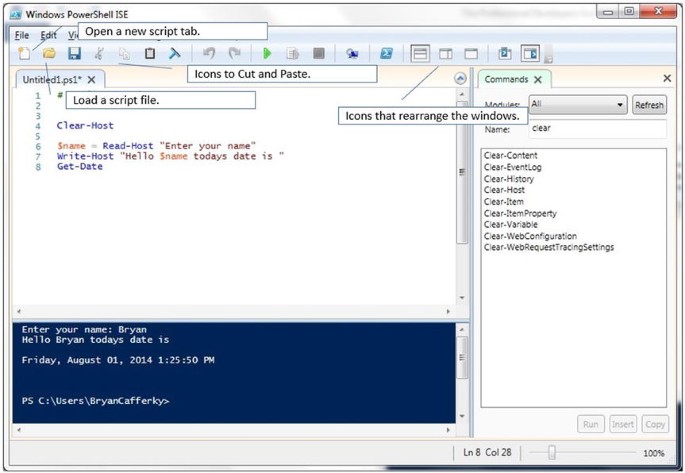Open the Modules dropdown showing All

(x=577, y=105)
